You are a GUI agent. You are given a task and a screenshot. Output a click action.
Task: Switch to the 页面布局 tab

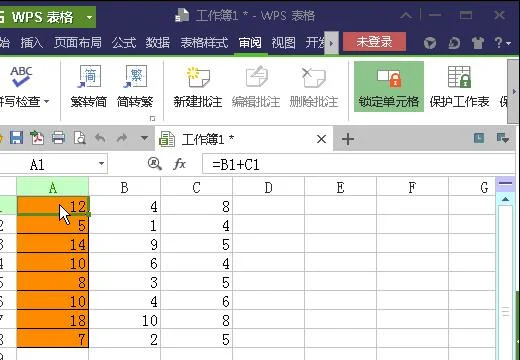coord(78,43)
